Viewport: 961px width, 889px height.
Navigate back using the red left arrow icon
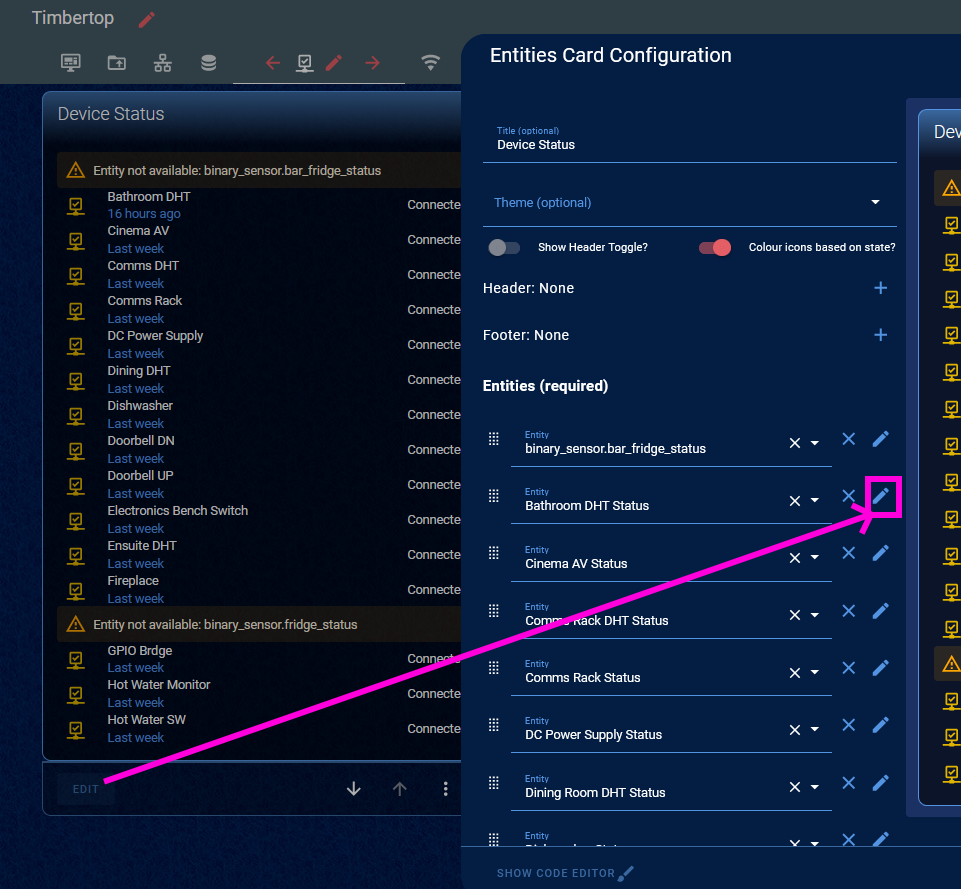[271, 61]
